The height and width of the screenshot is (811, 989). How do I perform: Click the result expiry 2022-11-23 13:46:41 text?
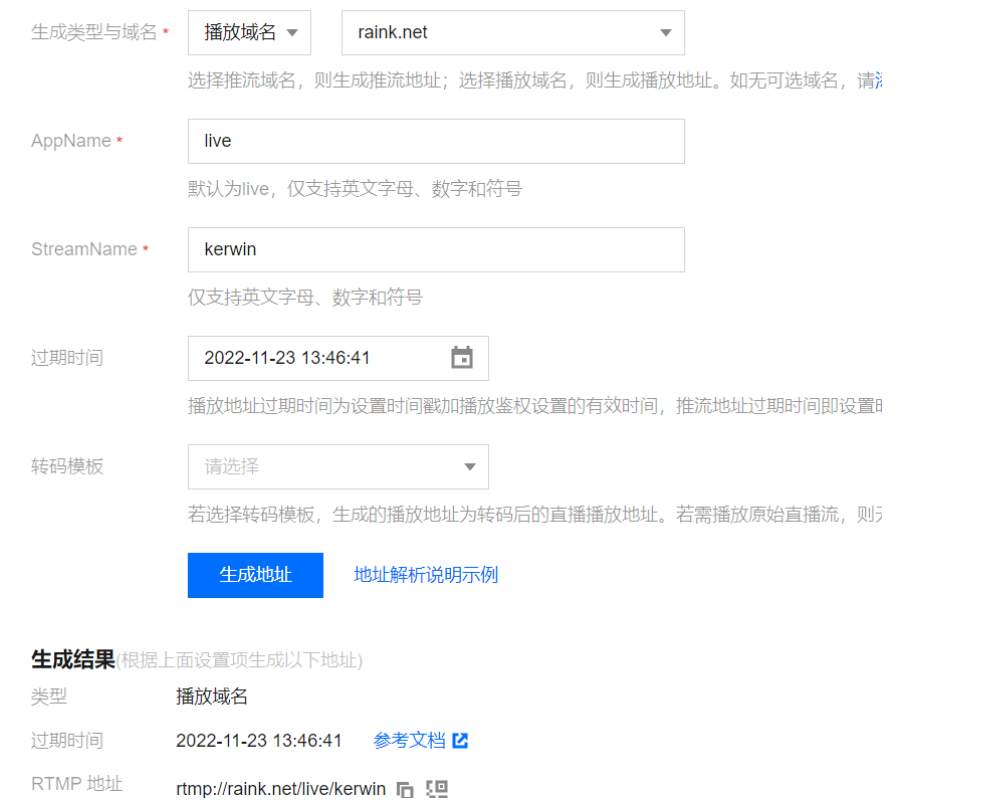point(259,740)
